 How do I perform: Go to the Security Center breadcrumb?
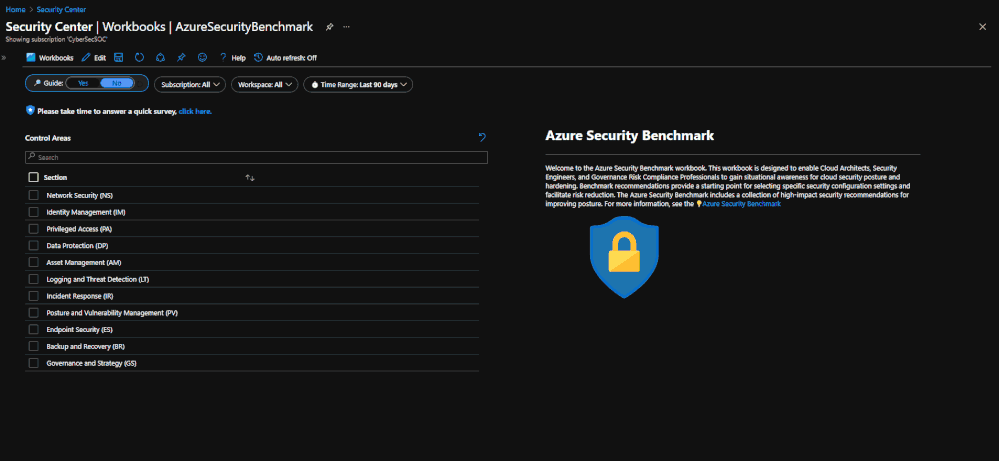pos(61,10)
